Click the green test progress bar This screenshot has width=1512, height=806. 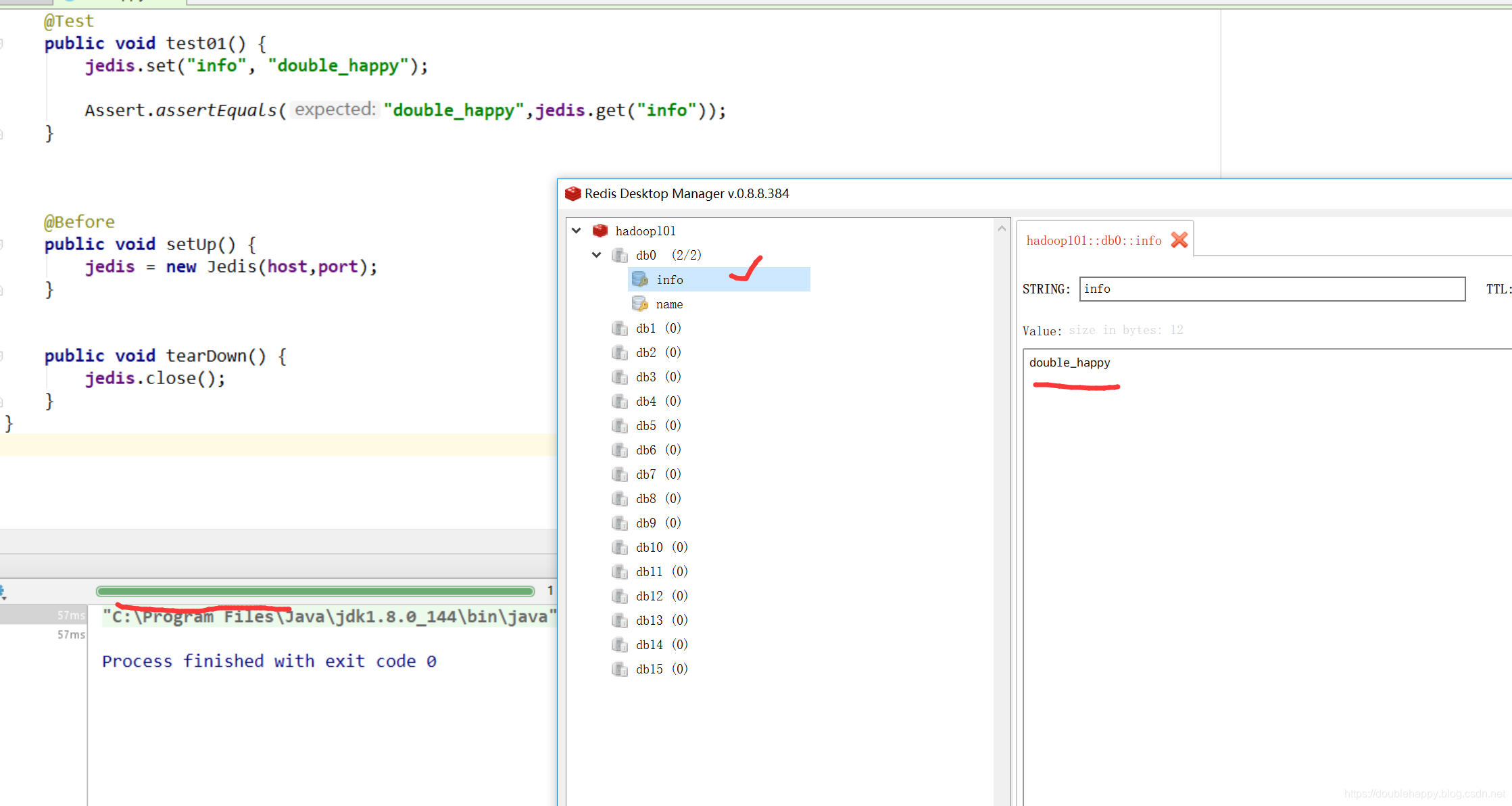coord(315,592)
